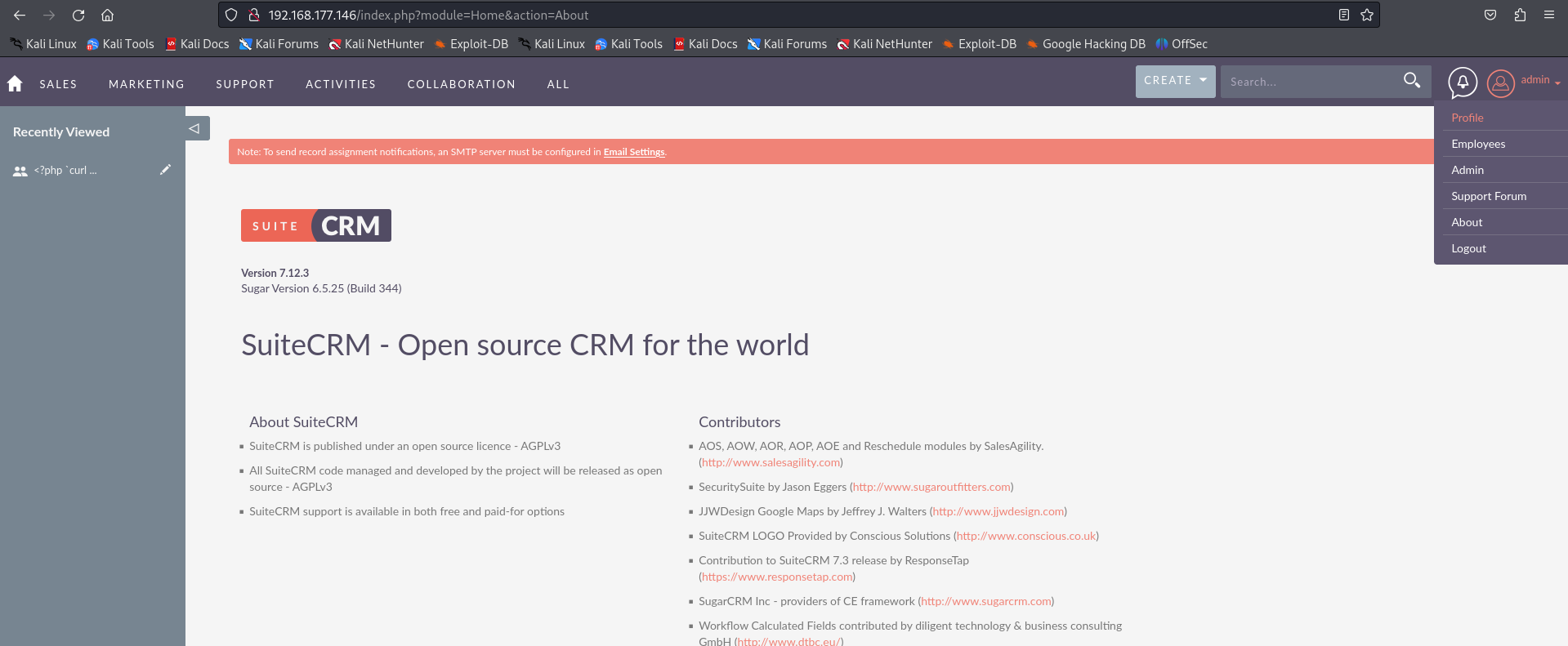Bookmark this page with the star icon
This screenshot has height=646, width=1568.
click(x=1367, y=15)
